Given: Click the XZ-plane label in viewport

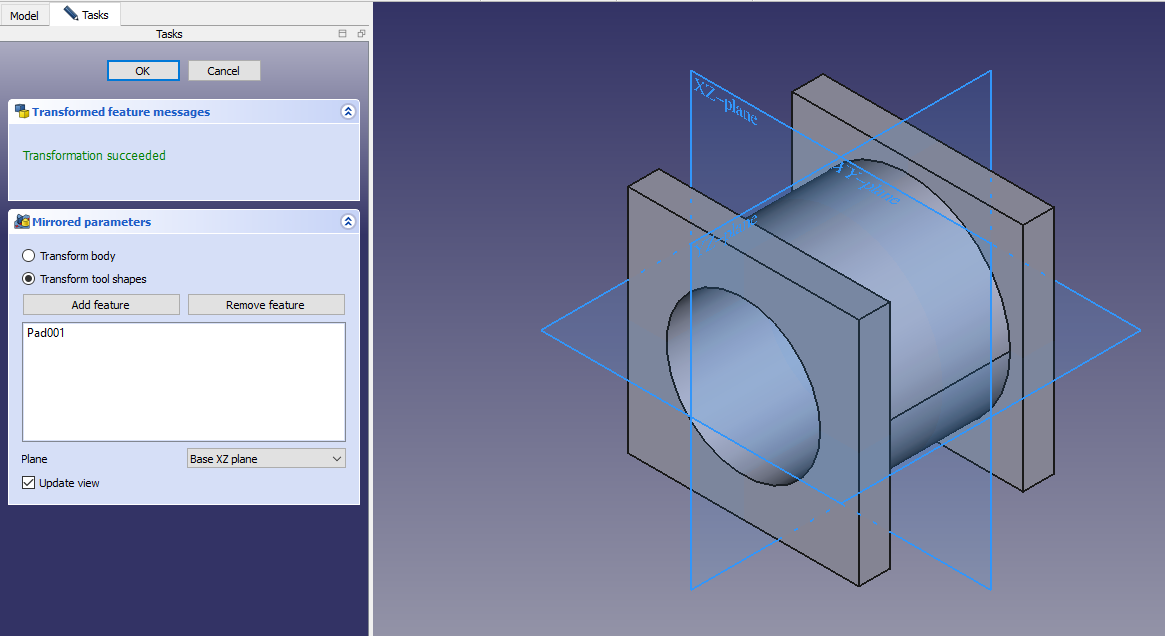Looking at the screenshot, I should 725,101.
